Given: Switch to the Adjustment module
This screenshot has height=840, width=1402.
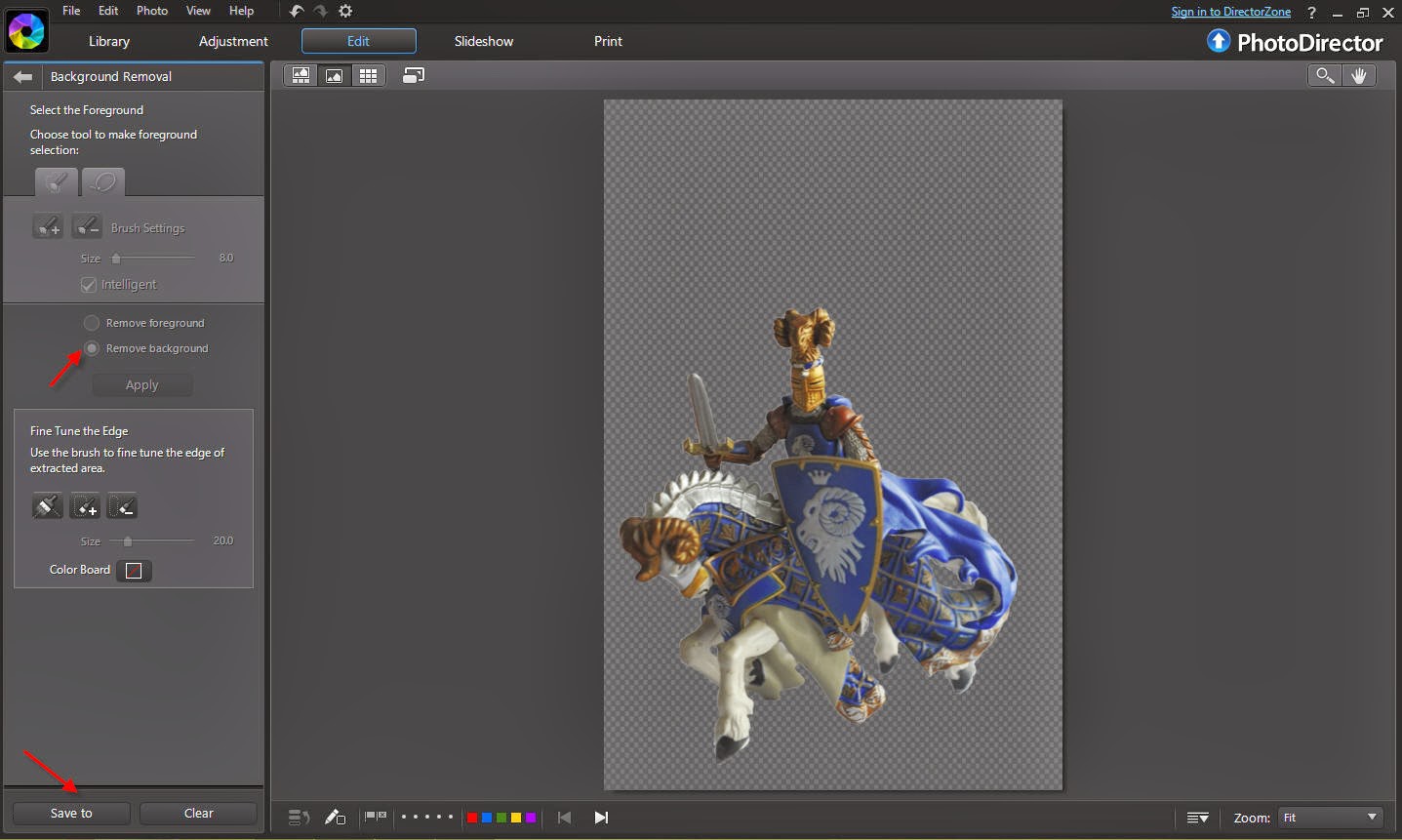Looking at the screenshot, I should click(233, 41).
